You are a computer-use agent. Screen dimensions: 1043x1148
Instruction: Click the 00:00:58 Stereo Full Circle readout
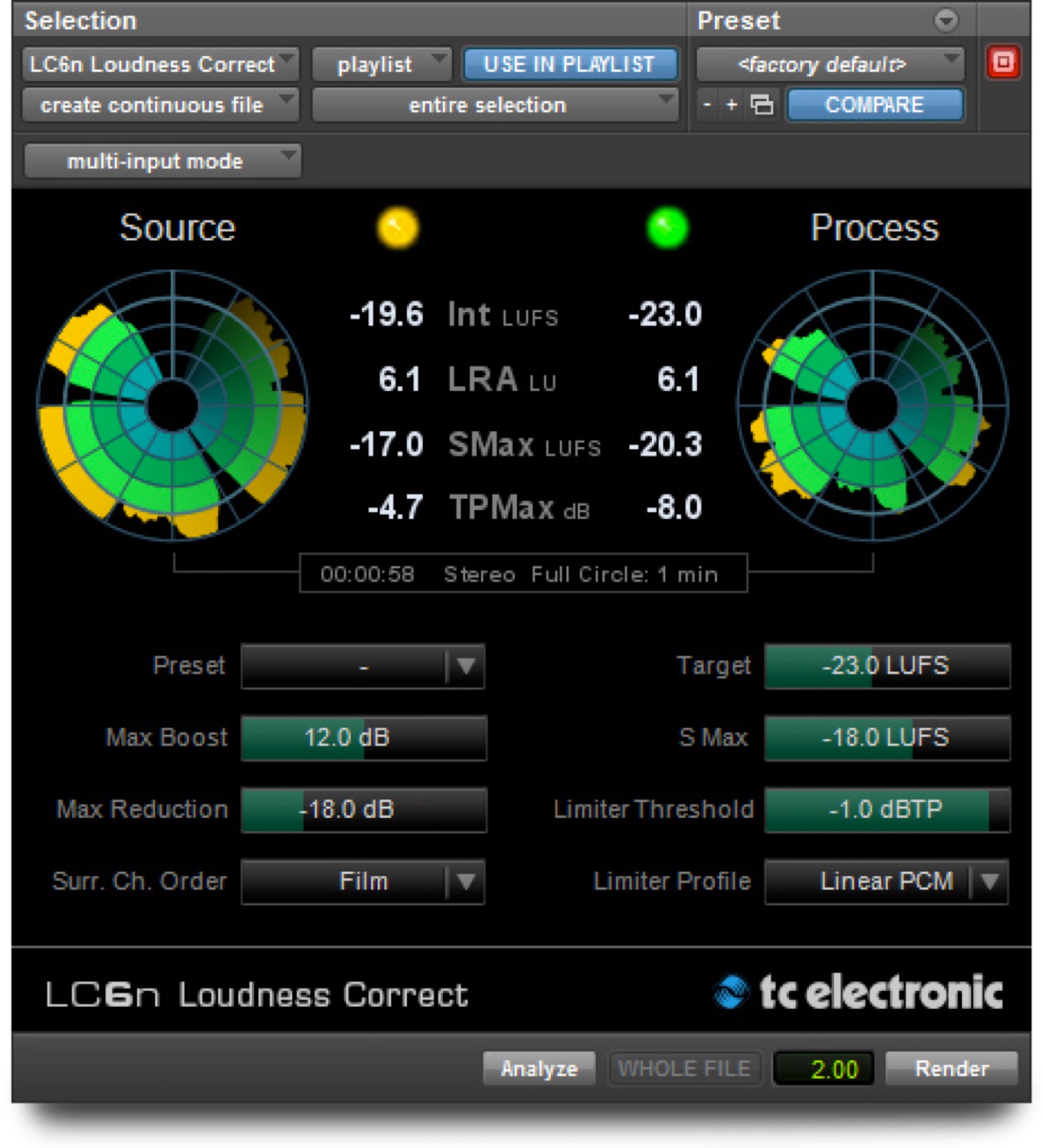[523, 573]
